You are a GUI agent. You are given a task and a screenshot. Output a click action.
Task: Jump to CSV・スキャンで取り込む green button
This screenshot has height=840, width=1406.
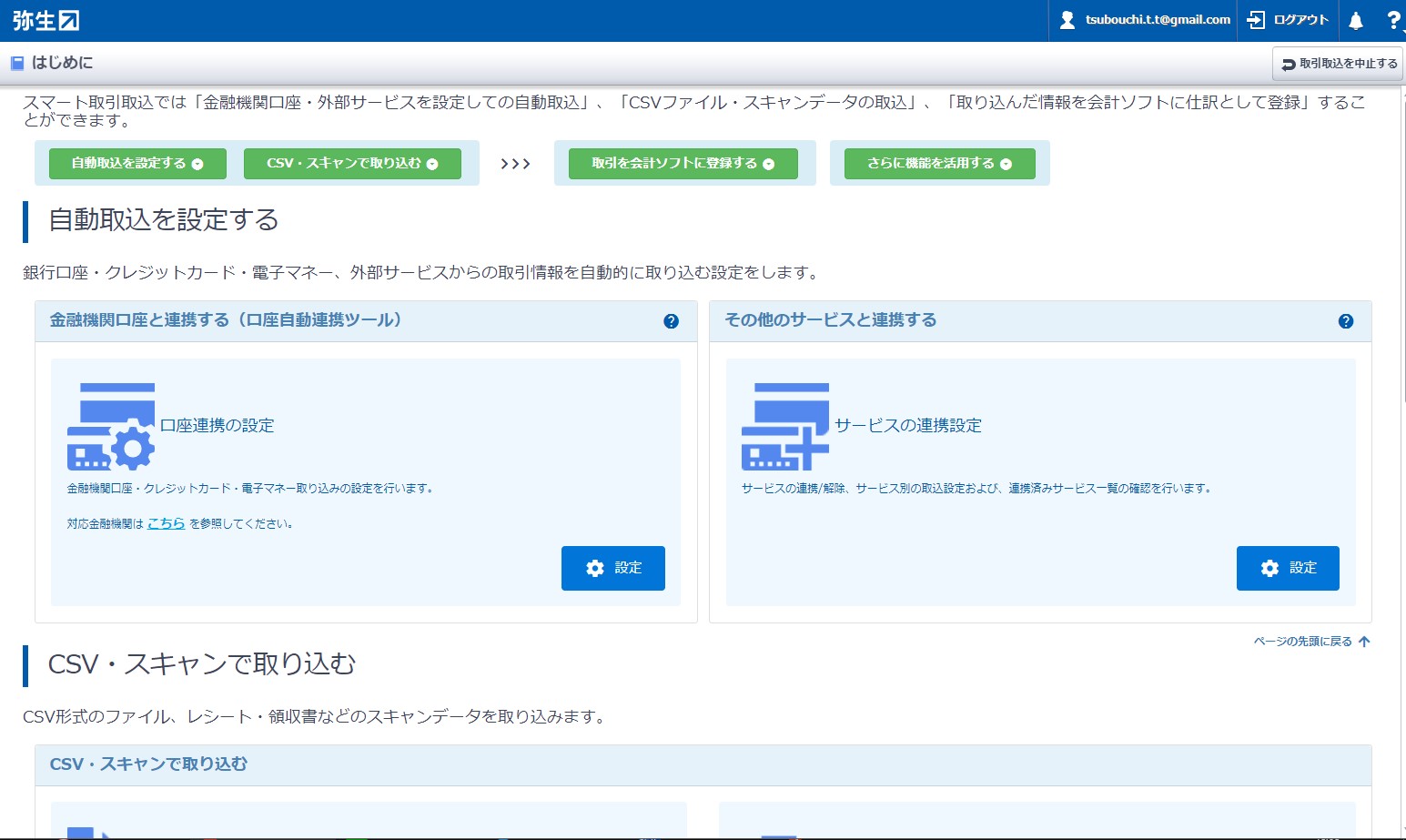pos(352,164)
